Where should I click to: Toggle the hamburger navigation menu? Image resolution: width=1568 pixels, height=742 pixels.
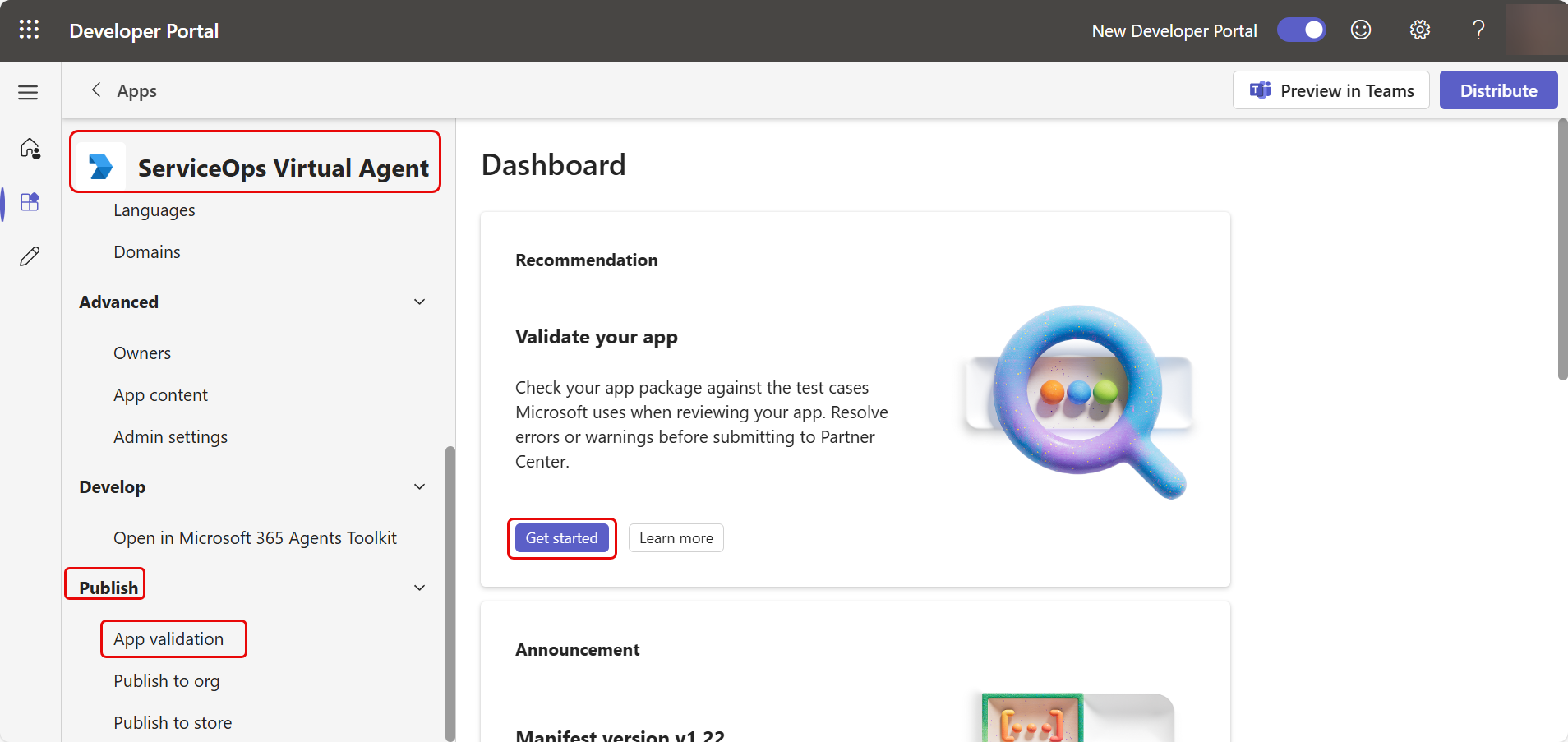click(29, 92)
